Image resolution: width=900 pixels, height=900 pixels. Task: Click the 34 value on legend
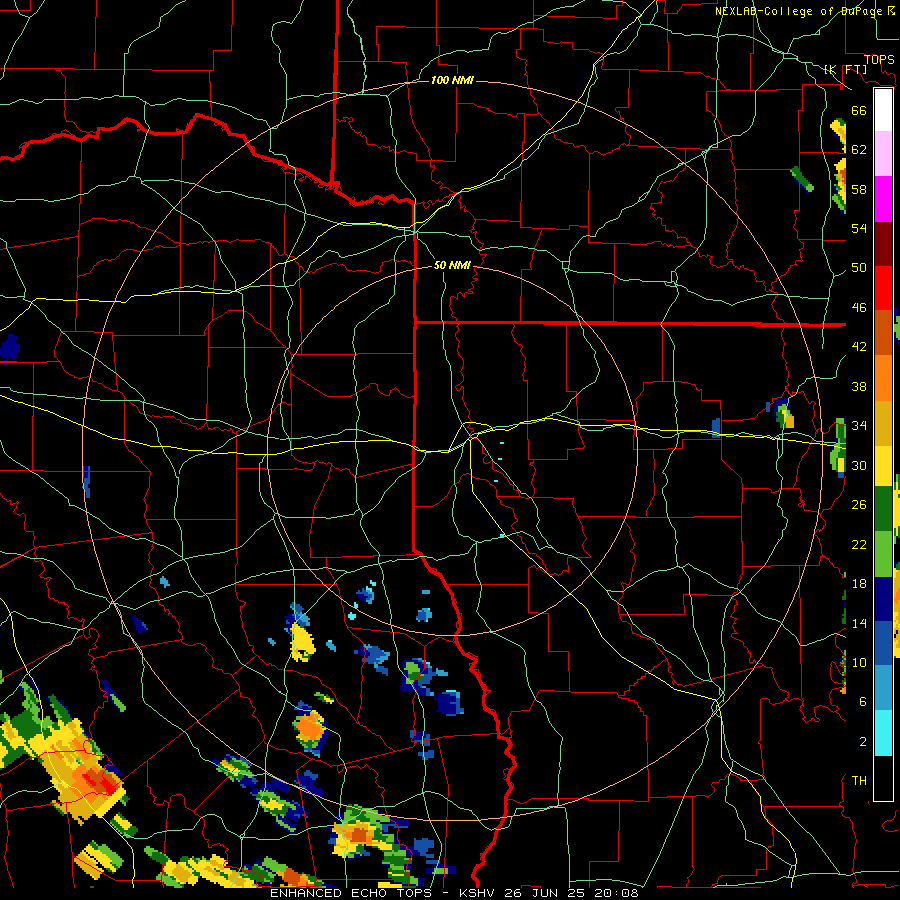859,426
